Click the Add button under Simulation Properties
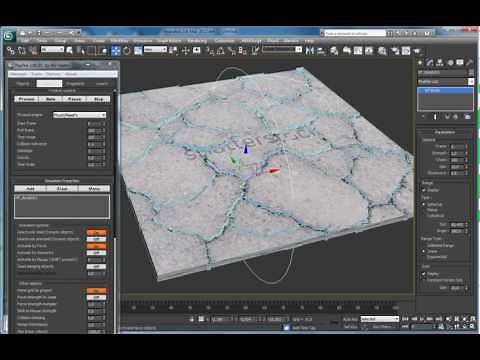This screenshot has width=480, height=360. (30, 189)
